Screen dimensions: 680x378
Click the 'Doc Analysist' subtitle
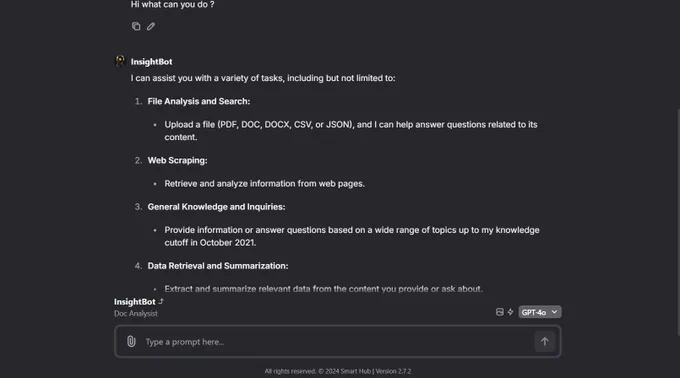click(136, 313)
